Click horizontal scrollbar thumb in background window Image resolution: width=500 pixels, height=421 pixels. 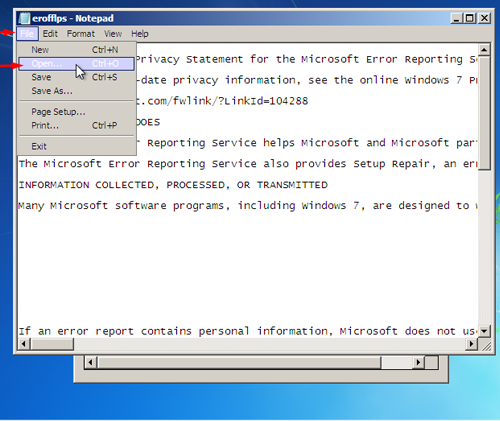point(239,362)
